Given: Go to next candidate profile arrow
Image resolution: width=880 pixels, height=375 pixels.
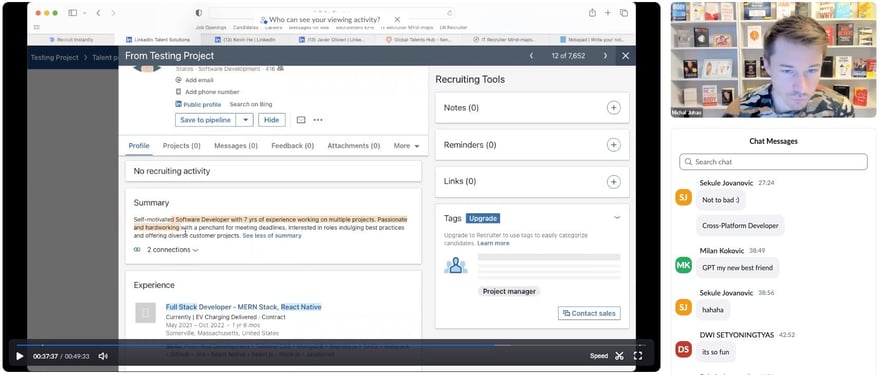Looking at the screenshot, I should tap(605, 56).
